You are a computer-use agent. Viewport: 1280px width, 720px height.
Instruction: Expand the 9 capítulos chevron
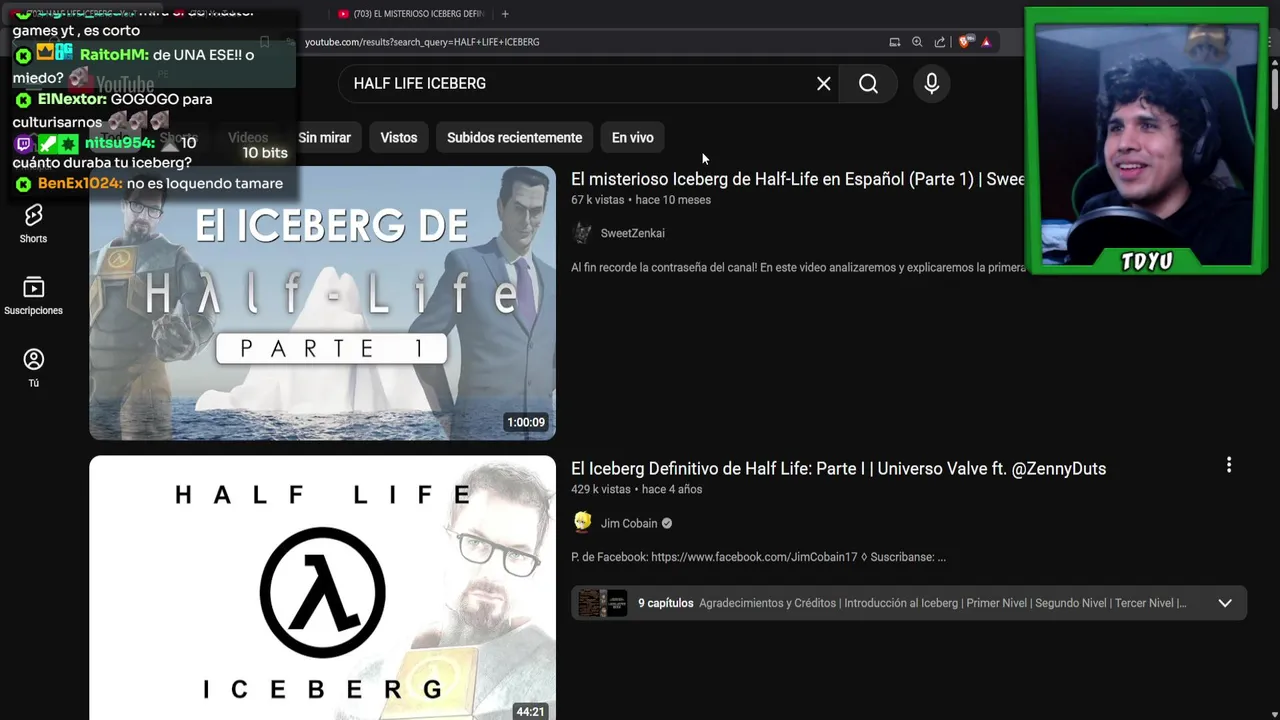pyautogui.click(x=1225, y=603)
